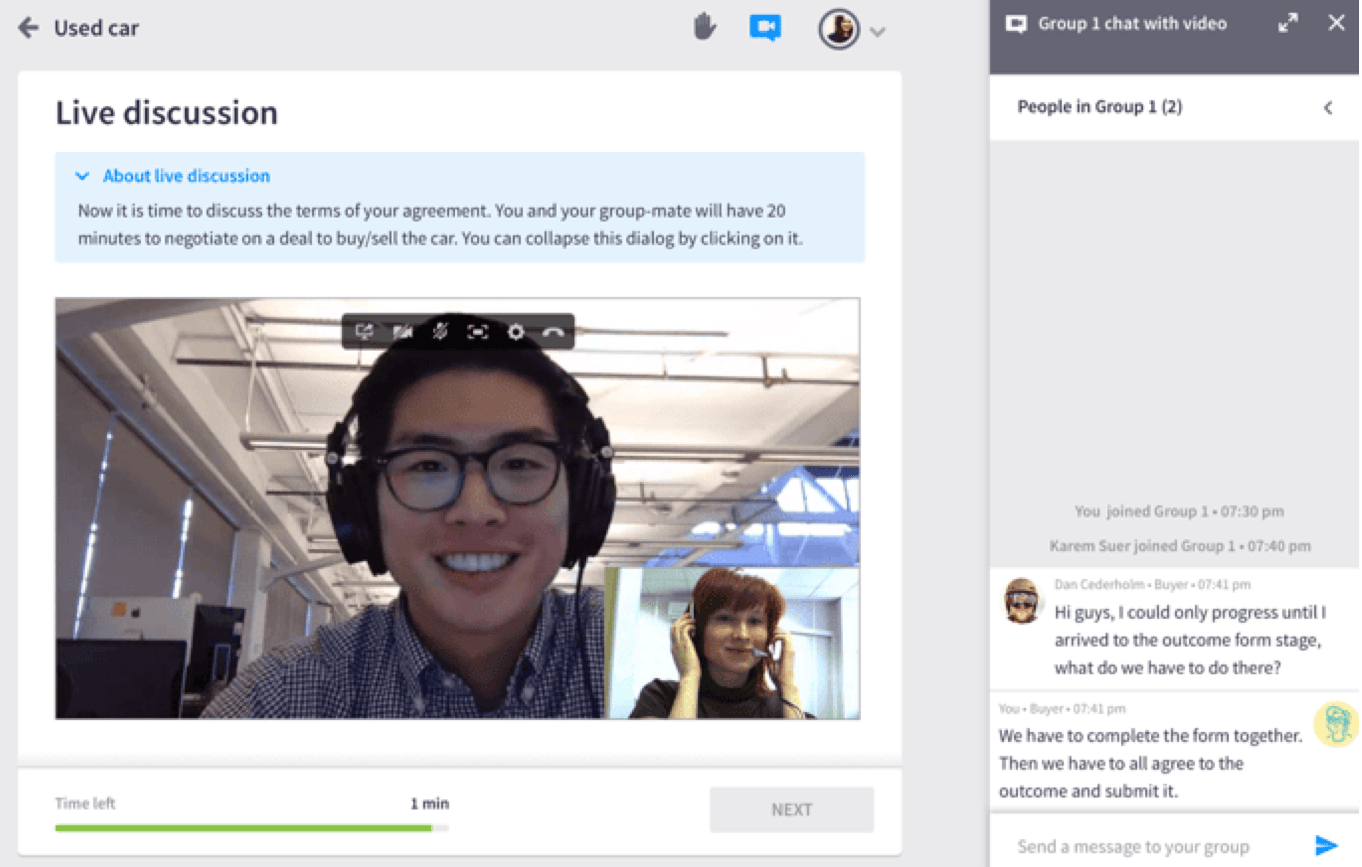Click the green Time left progress bar
The width and height of the screenshot is (1362, 867).
coord(243,828)
